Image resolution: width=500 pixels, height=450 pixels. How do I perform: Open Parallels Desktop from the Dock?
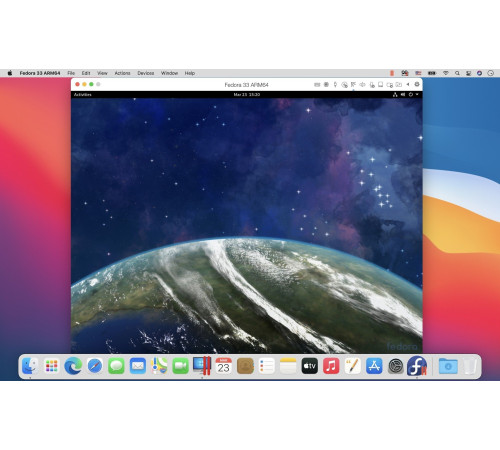coord(202,366)
